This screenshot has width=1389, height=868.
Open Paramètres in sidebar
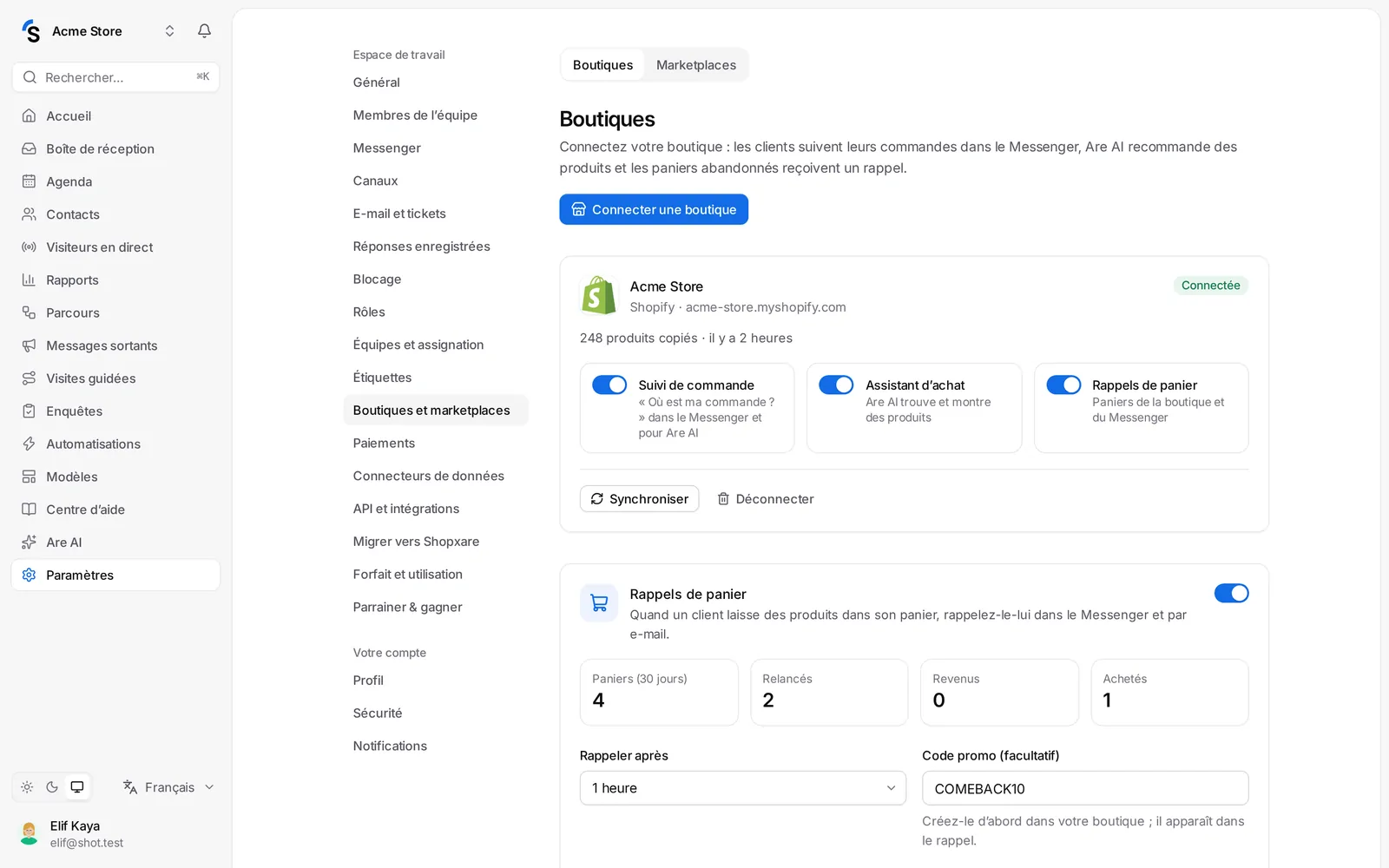115,575
